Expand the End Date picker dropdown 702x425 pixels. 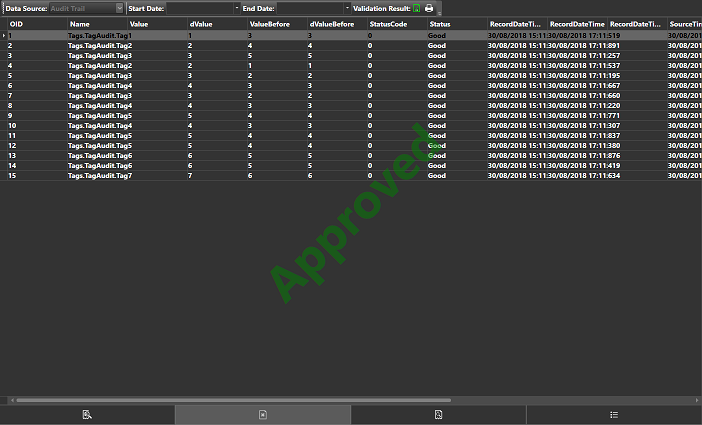point(347,8)
